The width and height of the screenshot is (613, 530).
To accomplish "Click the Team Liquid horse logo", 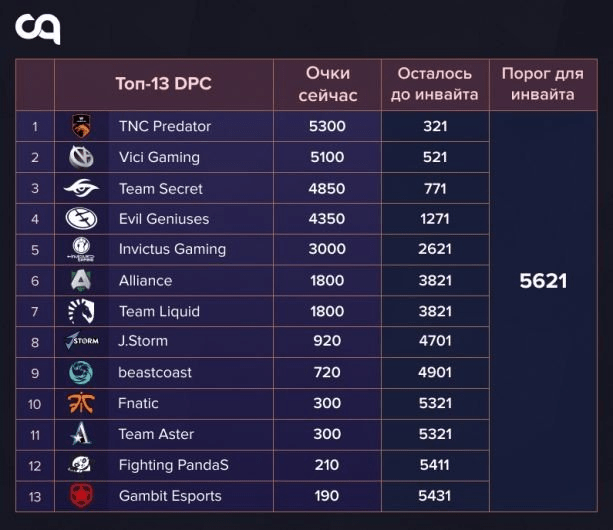I will pyautogui.click(x=81, y=311).
